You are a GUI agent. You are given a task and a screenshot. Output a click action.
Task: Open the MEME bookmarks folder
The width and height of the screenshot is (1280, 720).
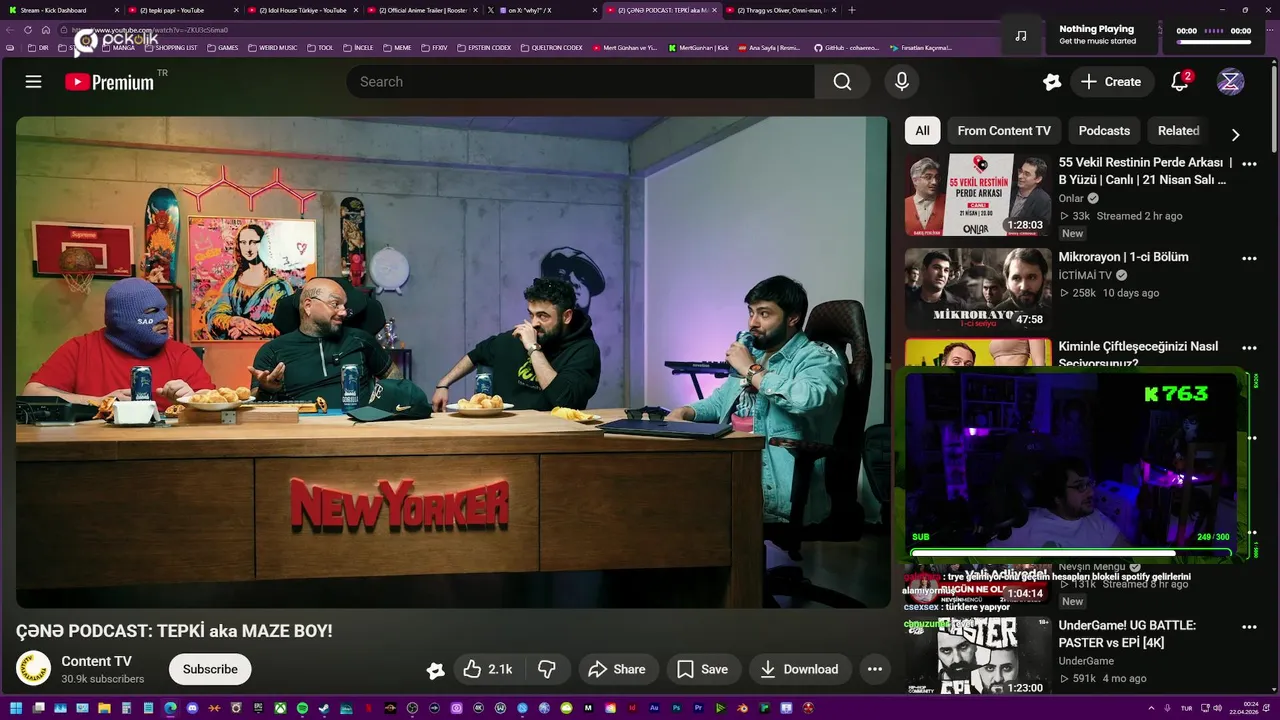[398, 48]
